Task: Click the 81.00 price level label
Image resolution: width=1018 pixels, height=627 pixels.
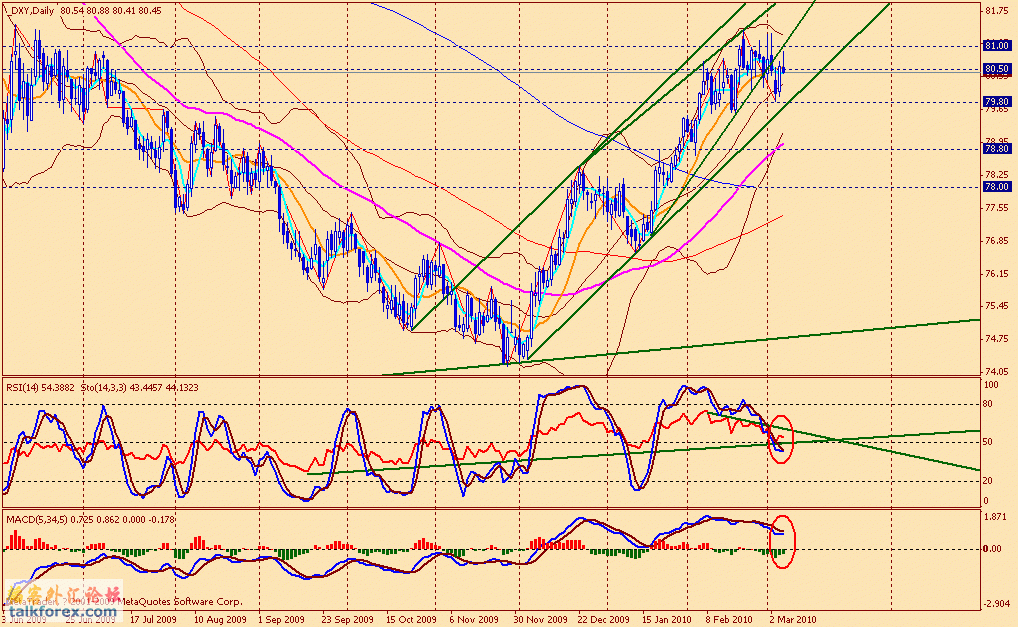Action: click(996, 46)
